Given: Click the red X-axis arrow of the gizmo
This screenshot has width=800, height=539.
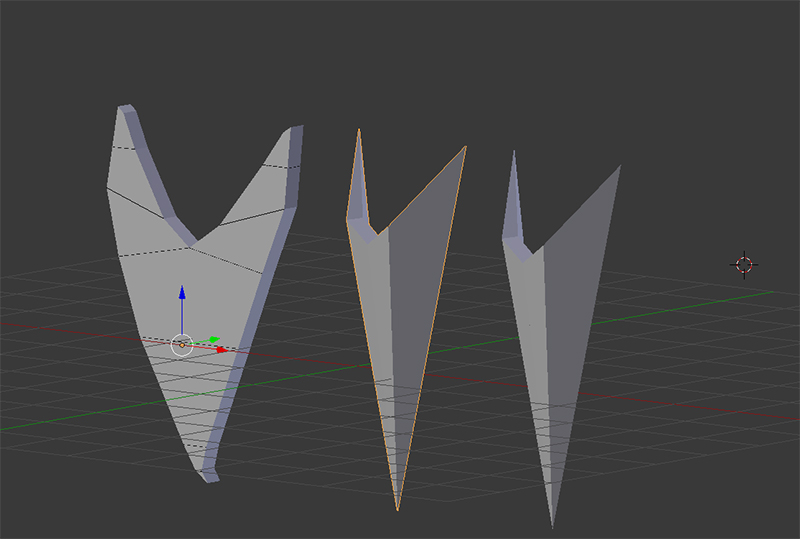Looking at the screenshot, I should pyautogui.click(x=221, y=350).
